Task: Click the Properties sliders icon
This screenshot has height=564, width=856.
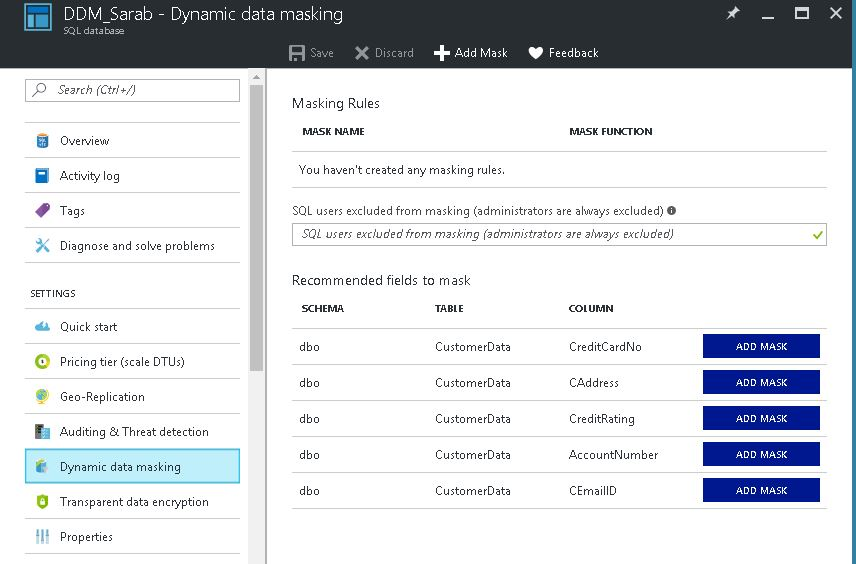Action: click(42, 536)
